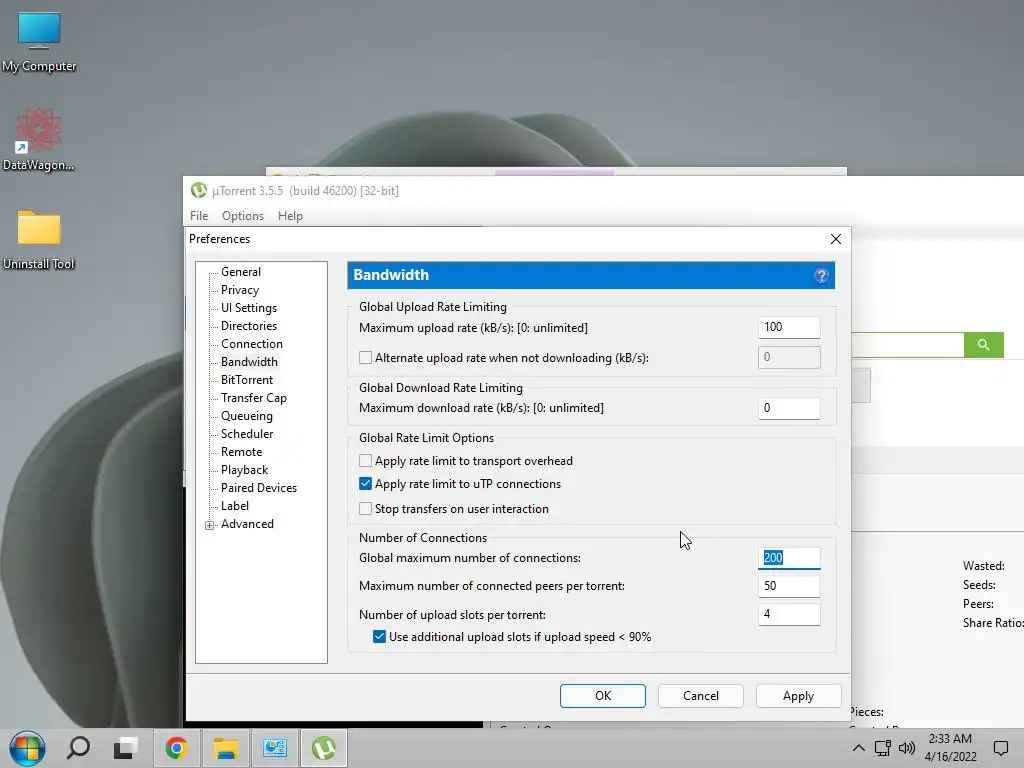Viewport: 1024px width, 768px height.
Task: Click the Maximum download rate field
Action: [x=789, y=408]
